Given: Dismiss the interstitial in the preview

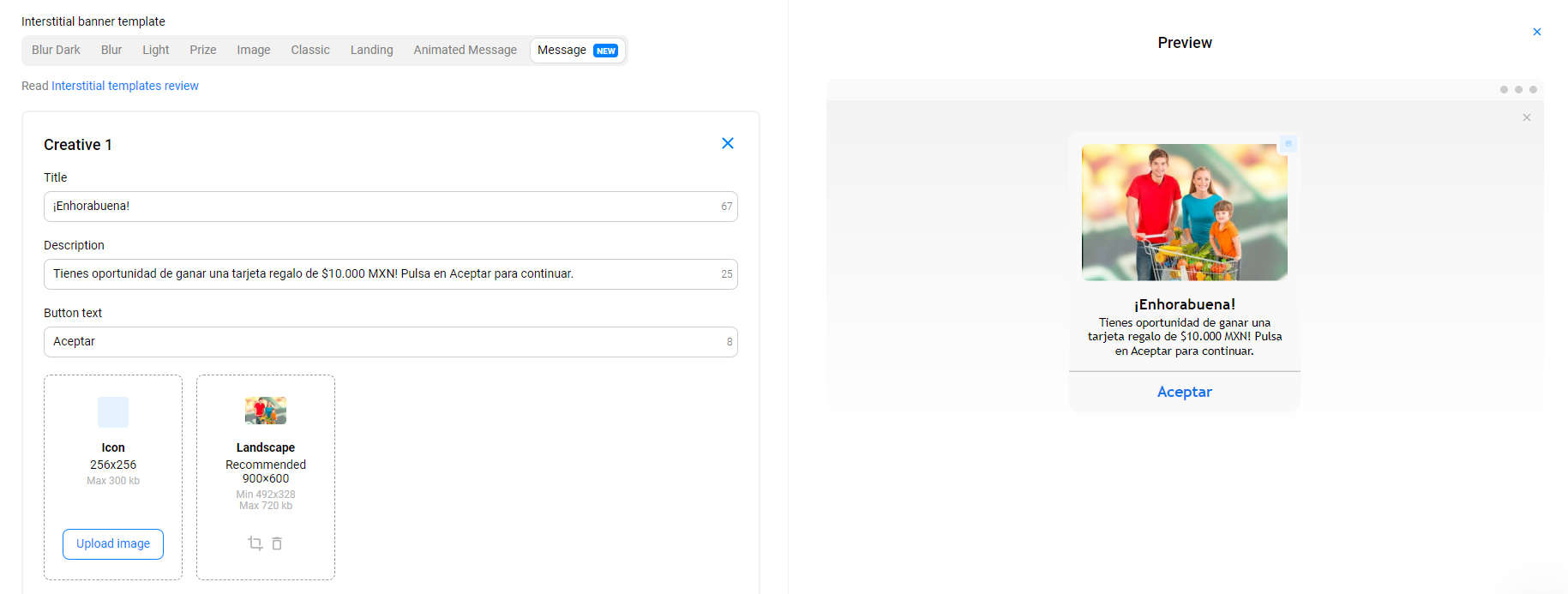Looking at the screenshot, I should pyautogui.click(x=1526, y=117).
